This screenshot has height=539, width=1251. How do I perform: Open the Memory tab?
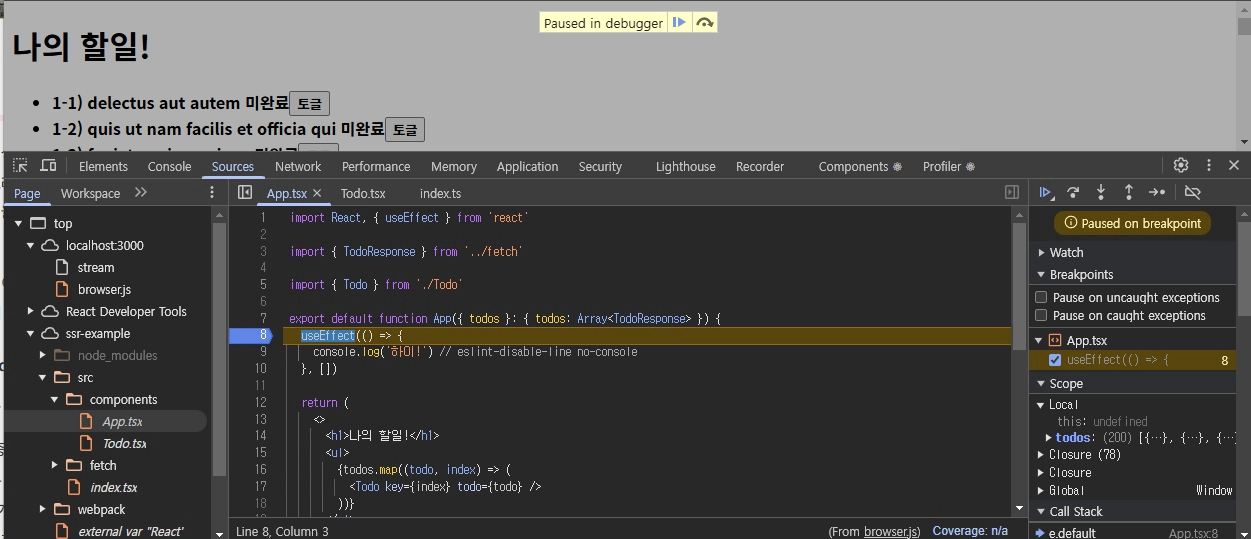[x=454, y=166]
